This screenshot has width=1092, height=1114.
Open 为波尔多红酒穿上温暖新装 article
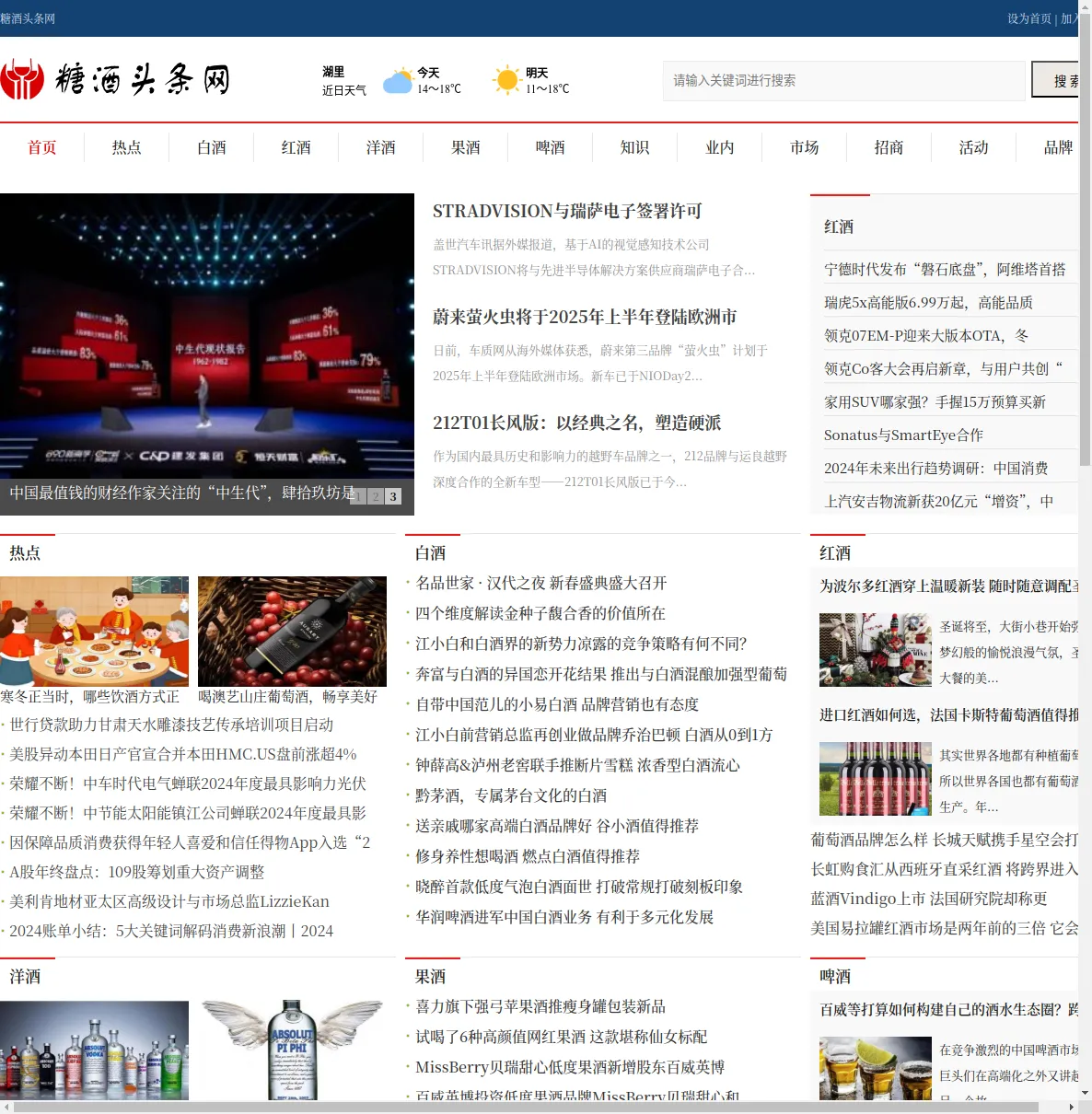(x=948, y=586)
